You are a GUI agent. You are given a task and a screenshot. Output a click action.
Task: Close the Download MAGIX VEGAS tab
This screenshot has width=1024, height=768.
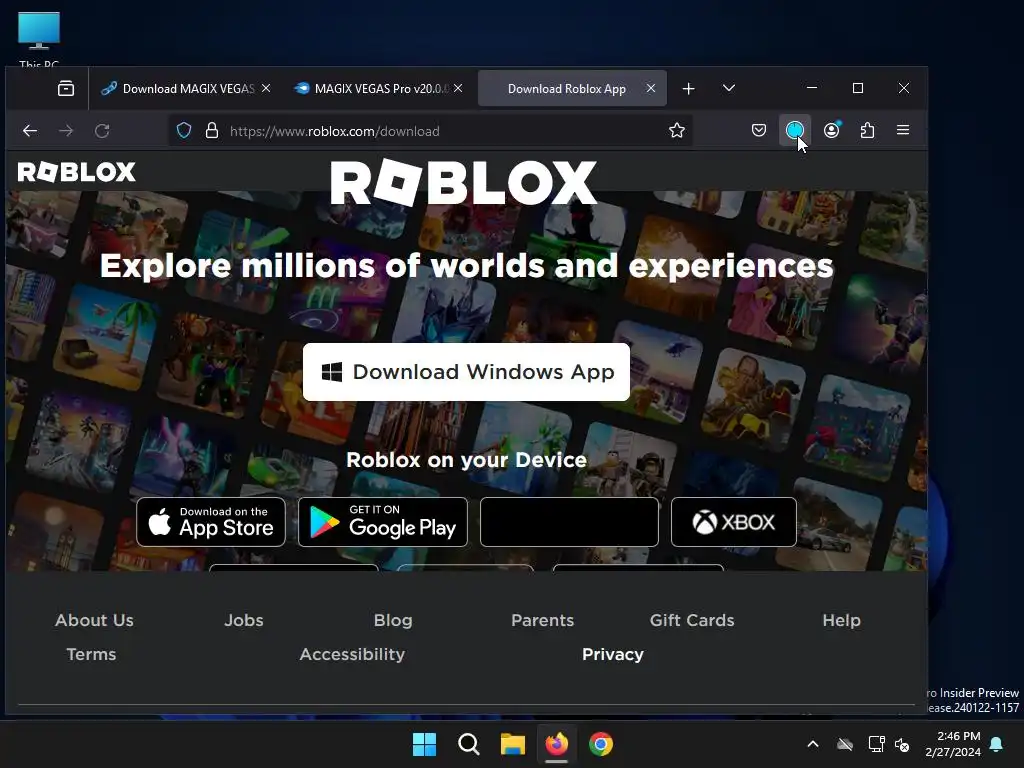coord(266,88)
